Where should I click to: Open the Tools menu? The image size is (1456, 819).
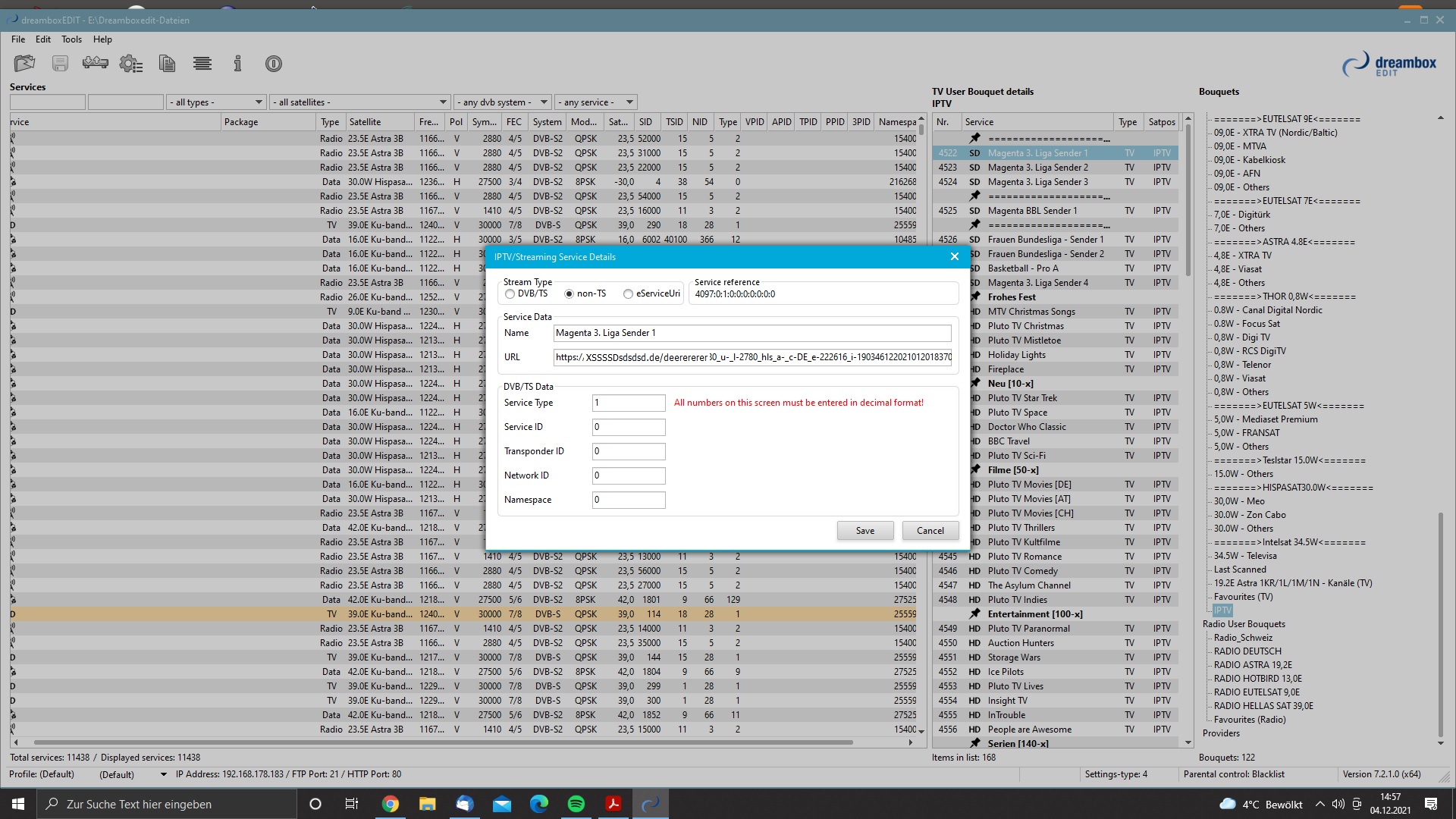coord(71,39)
